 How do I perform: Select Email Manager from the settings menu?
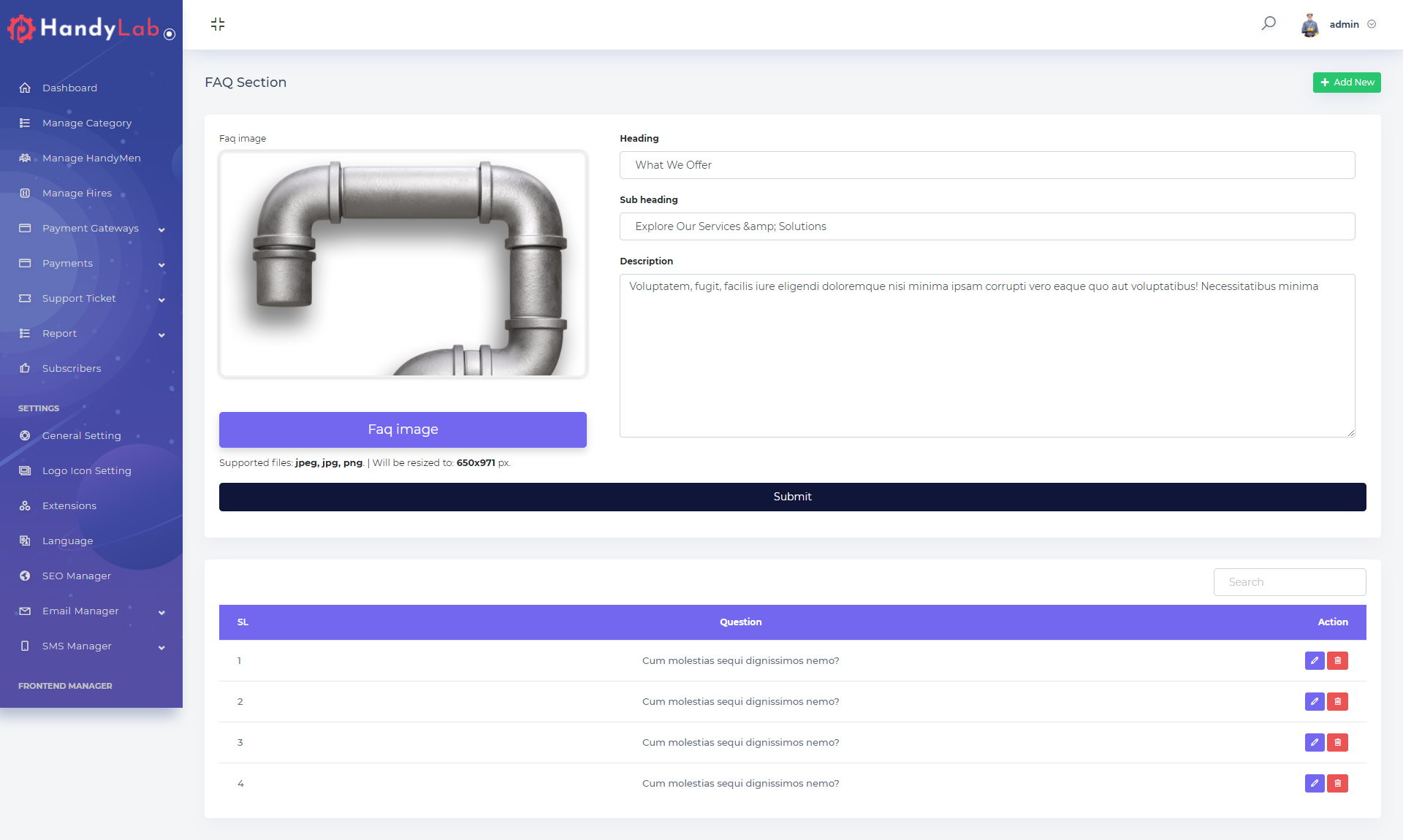[80, 611]
